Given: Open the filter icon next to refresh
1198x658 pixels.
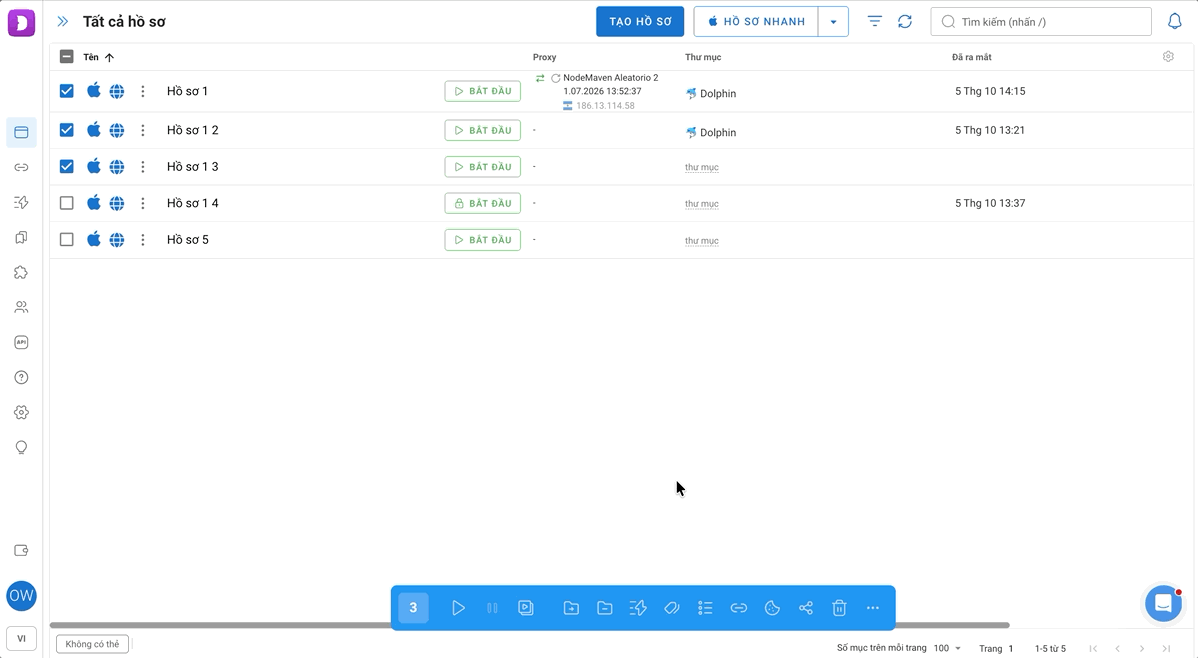Looking at the screenshot, I should [x=875, y=21].
